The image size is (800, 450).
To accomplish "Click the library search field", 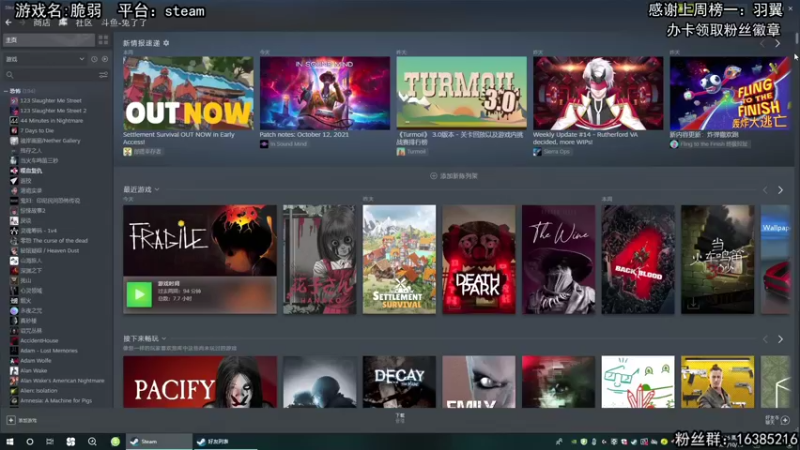I will pos(51,75).
